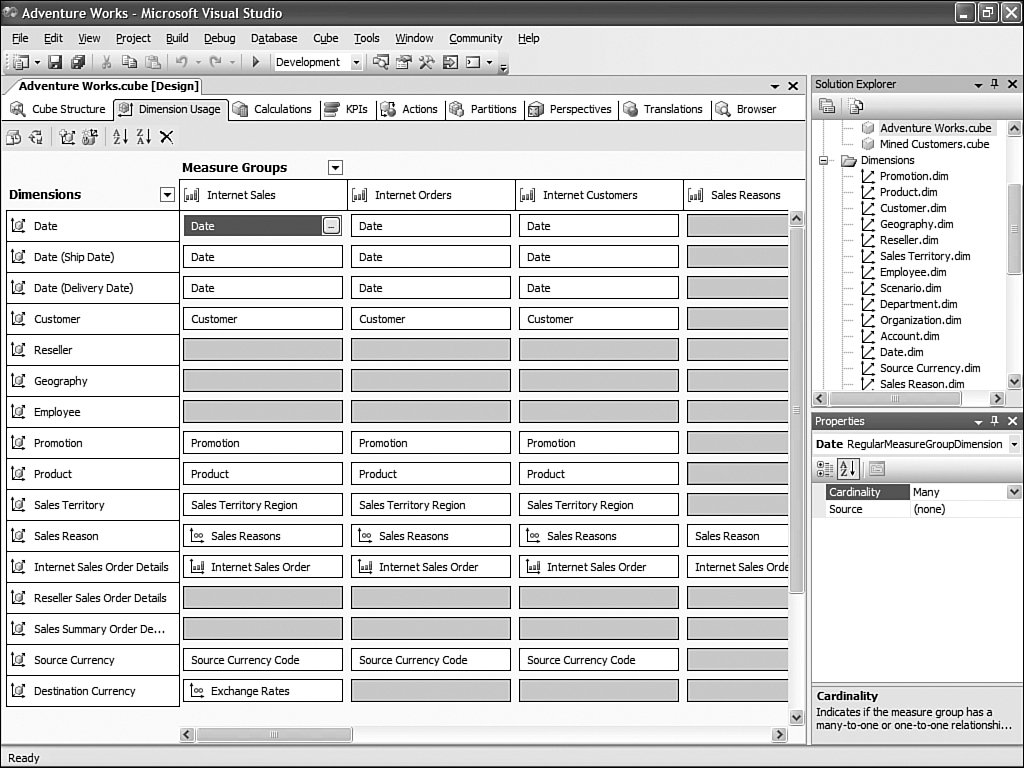Collapse the Dimensions folder in Solution Explorer
1024x768 pixels.
pyautogui.click(x=824, y=160)
